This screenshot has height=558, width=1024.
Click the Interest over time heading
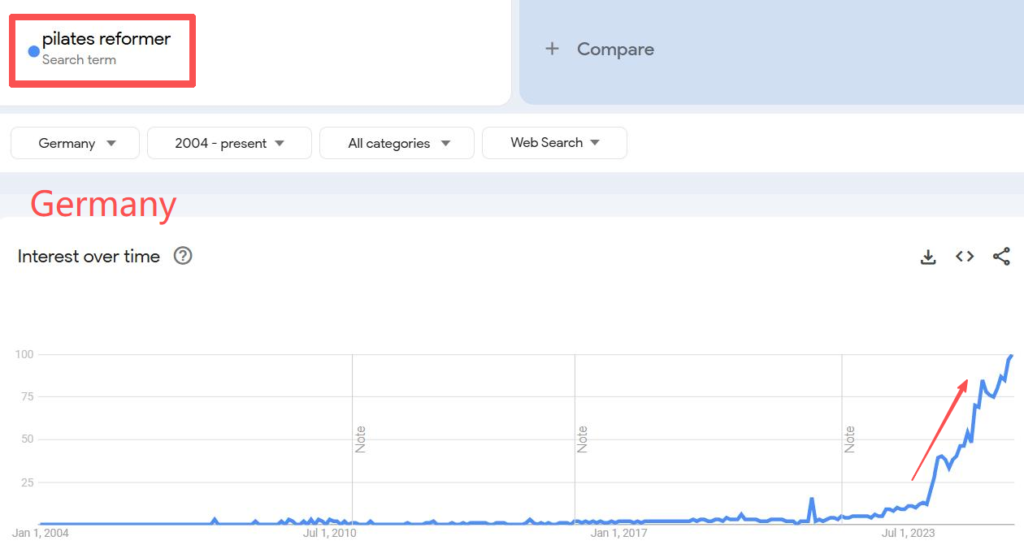point(89,256)
